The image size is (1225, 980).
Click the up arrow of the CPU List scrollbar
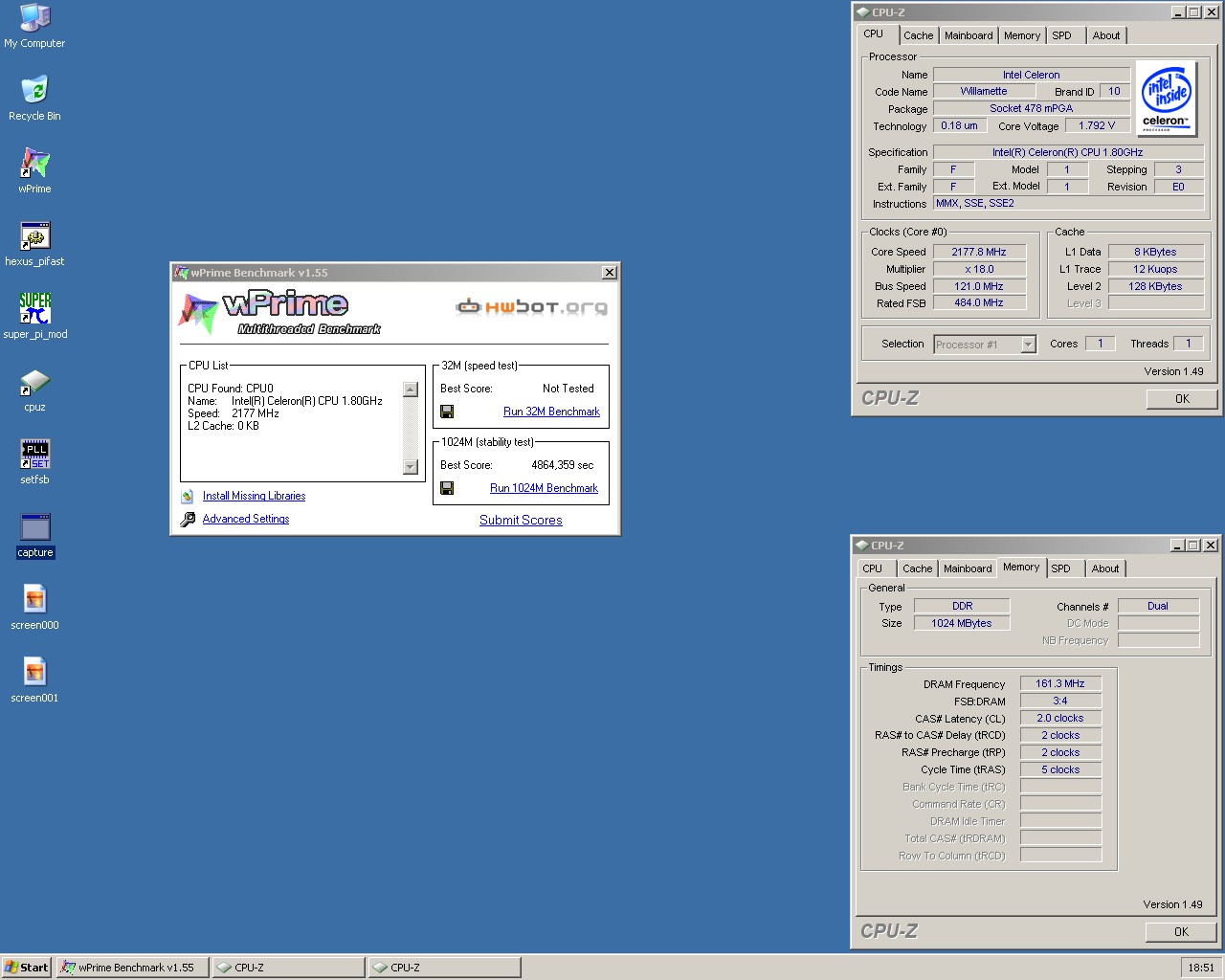point(411,390)
